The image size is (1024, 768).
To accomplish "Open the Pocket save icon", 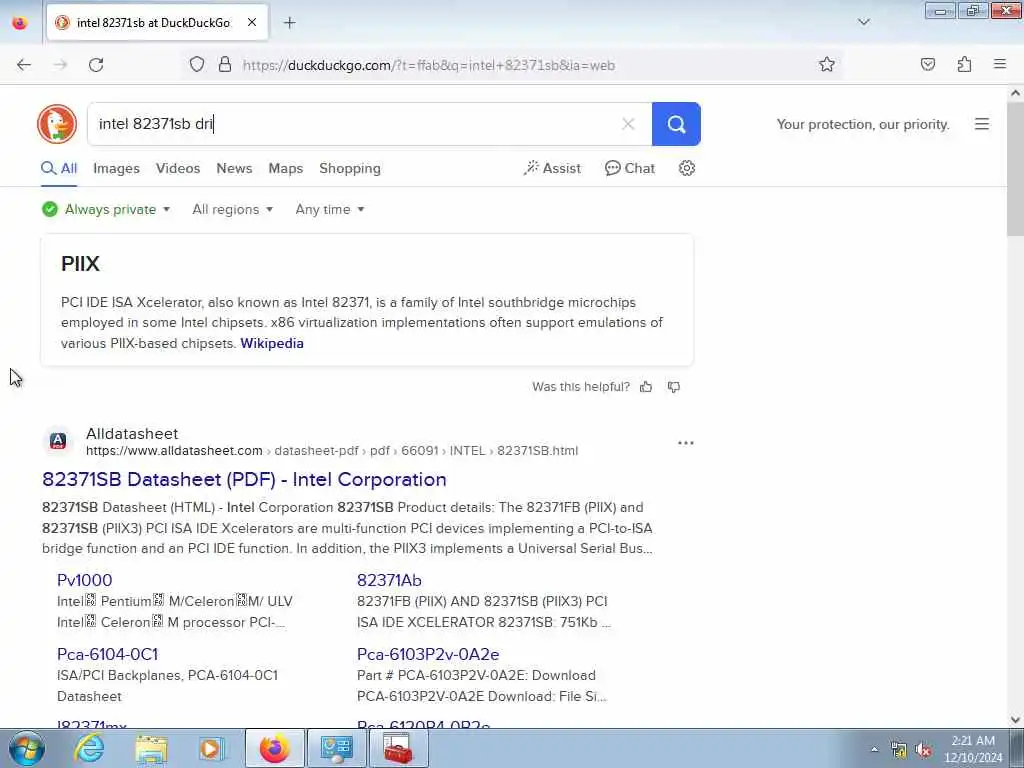I will coord(927,65).
